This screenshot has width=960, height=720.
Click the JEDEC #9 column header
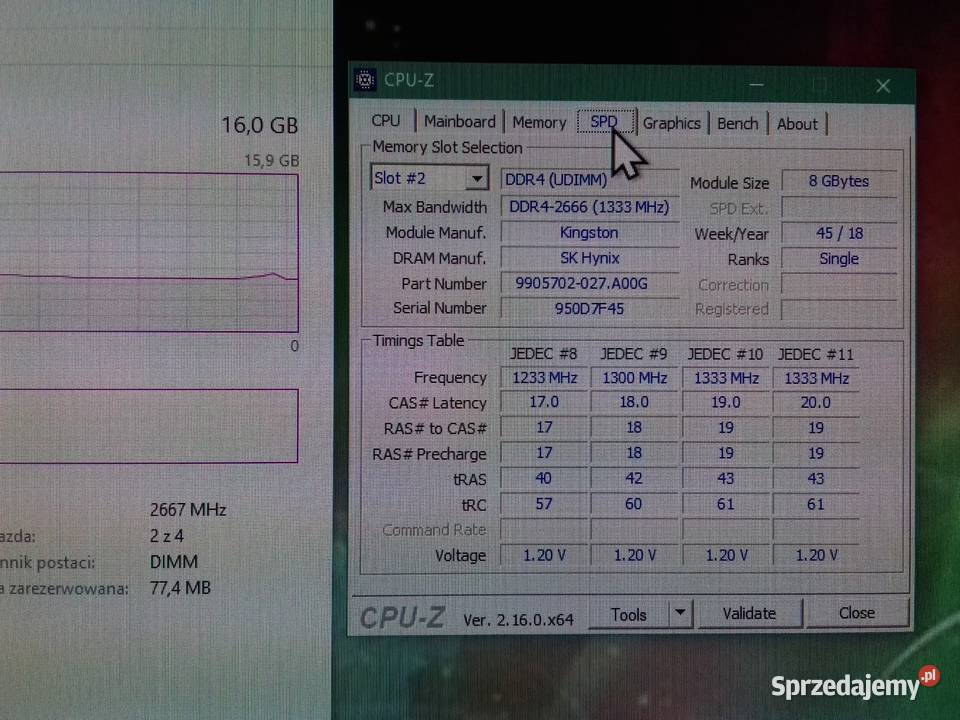pos(633,354)
